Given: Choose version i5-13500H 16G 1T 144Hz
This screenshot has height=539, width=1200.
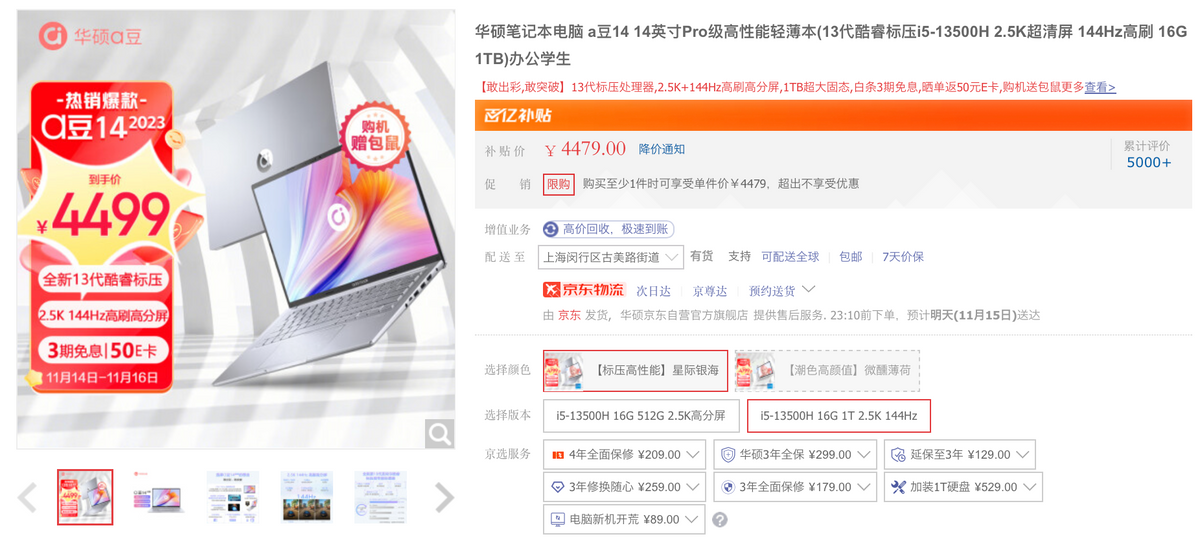Looking at the screenshot, I should pyautogui.click(x=838, y=415).
